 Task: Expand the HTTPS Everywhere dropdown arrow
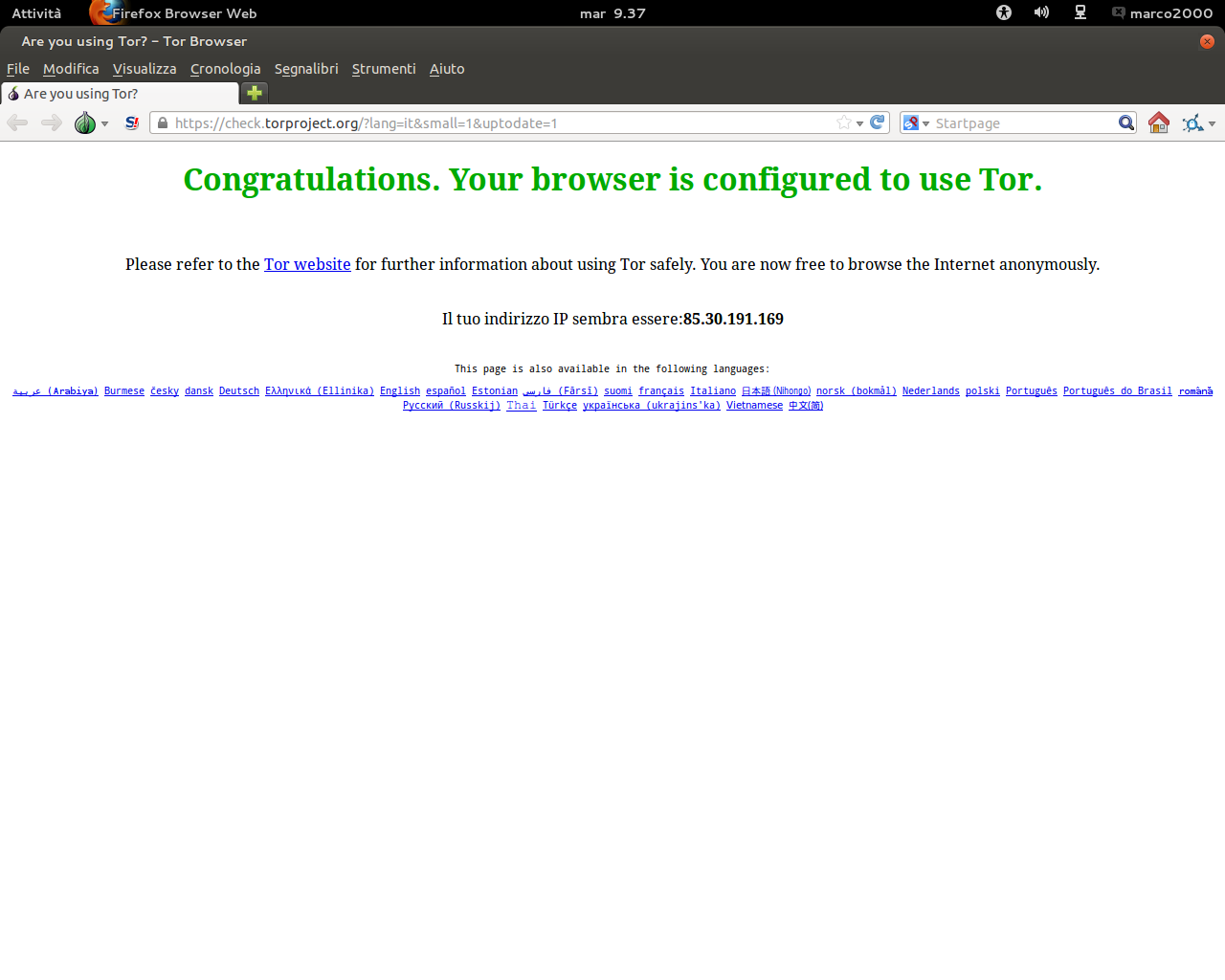coord(1213,123)
